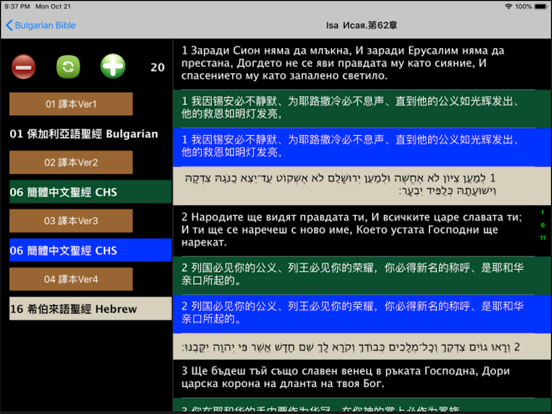This screenshot has height=414, width=552.
Task: Tap the back chevron arrow
Action: 10,25
